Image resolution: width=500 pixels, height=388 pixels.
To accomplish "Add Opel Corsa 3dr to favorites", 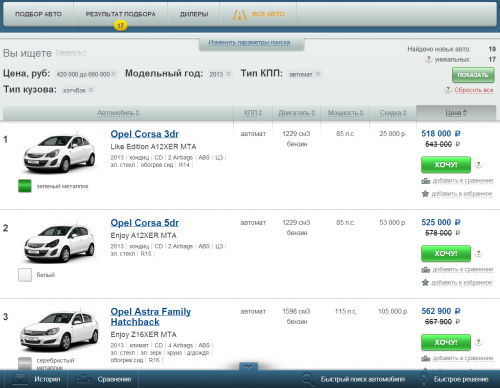I will click(x=462, y=194).
